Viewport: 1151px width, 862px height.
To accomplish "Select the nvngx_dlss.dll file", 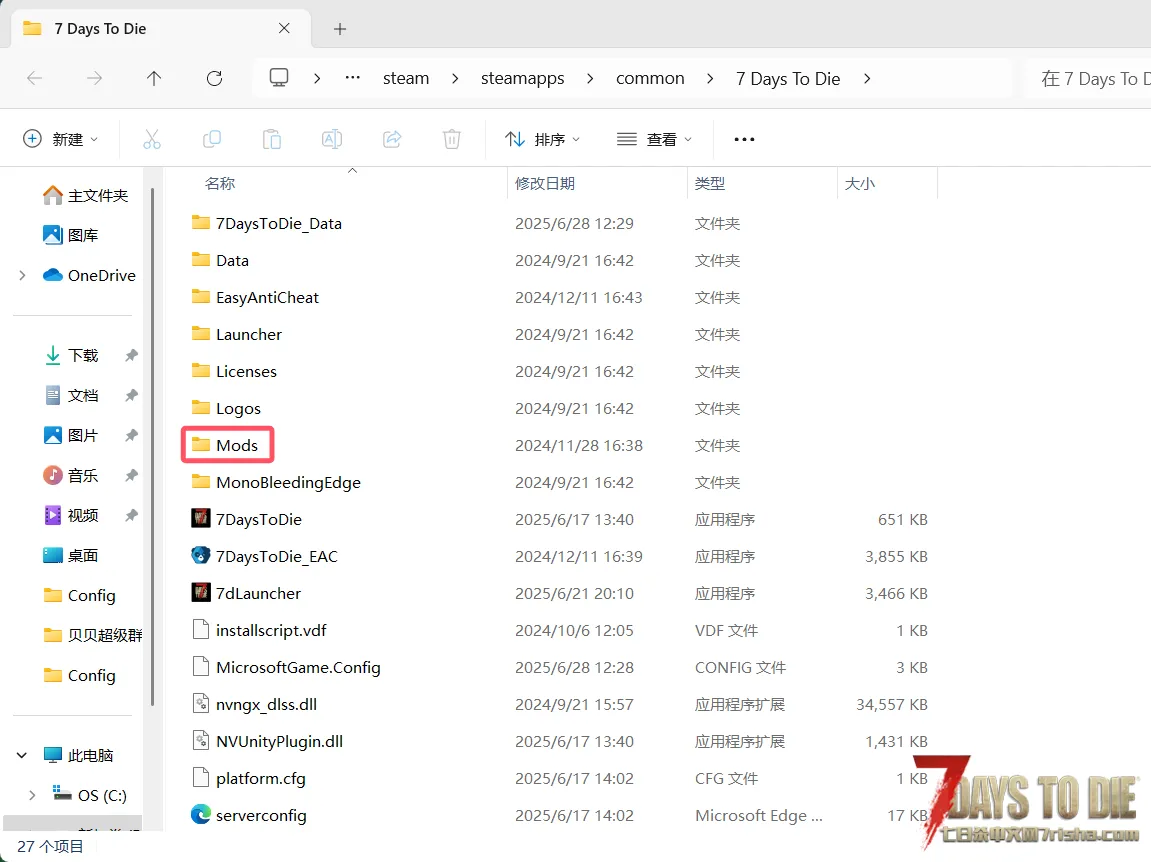I will click(x=254, y=704).
